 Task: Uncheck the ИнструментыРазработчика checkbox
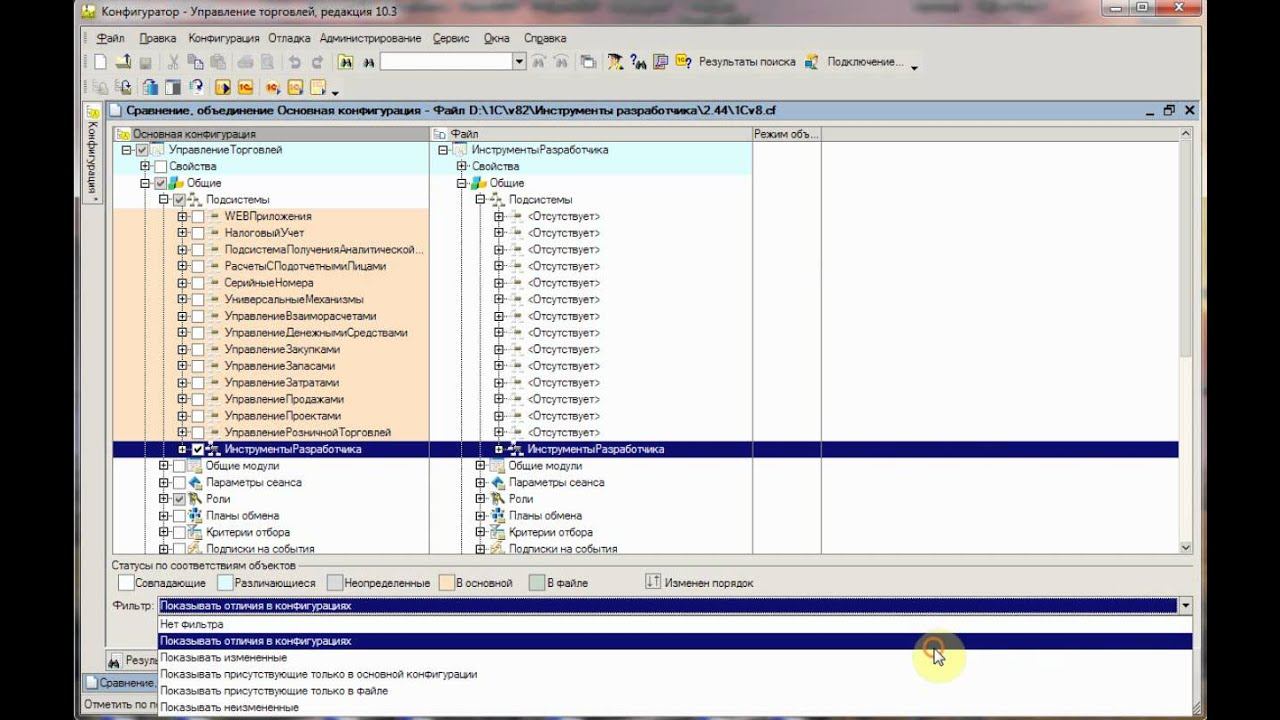pyautogui.click(x=198, y=449)
